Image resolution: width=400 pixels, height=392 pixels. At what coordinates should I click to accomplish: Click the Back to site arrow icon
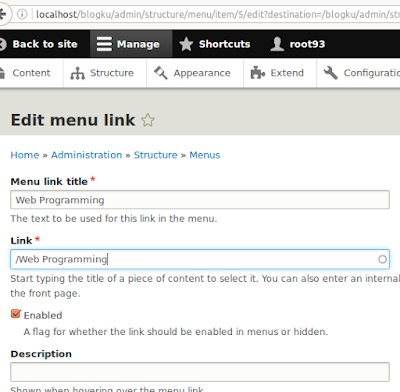(x=3, y=44)
